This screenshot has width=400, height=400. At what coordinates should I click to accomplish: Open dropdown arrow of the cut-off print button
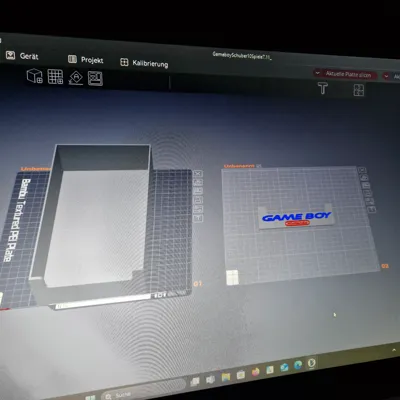[x=386, y=76]
